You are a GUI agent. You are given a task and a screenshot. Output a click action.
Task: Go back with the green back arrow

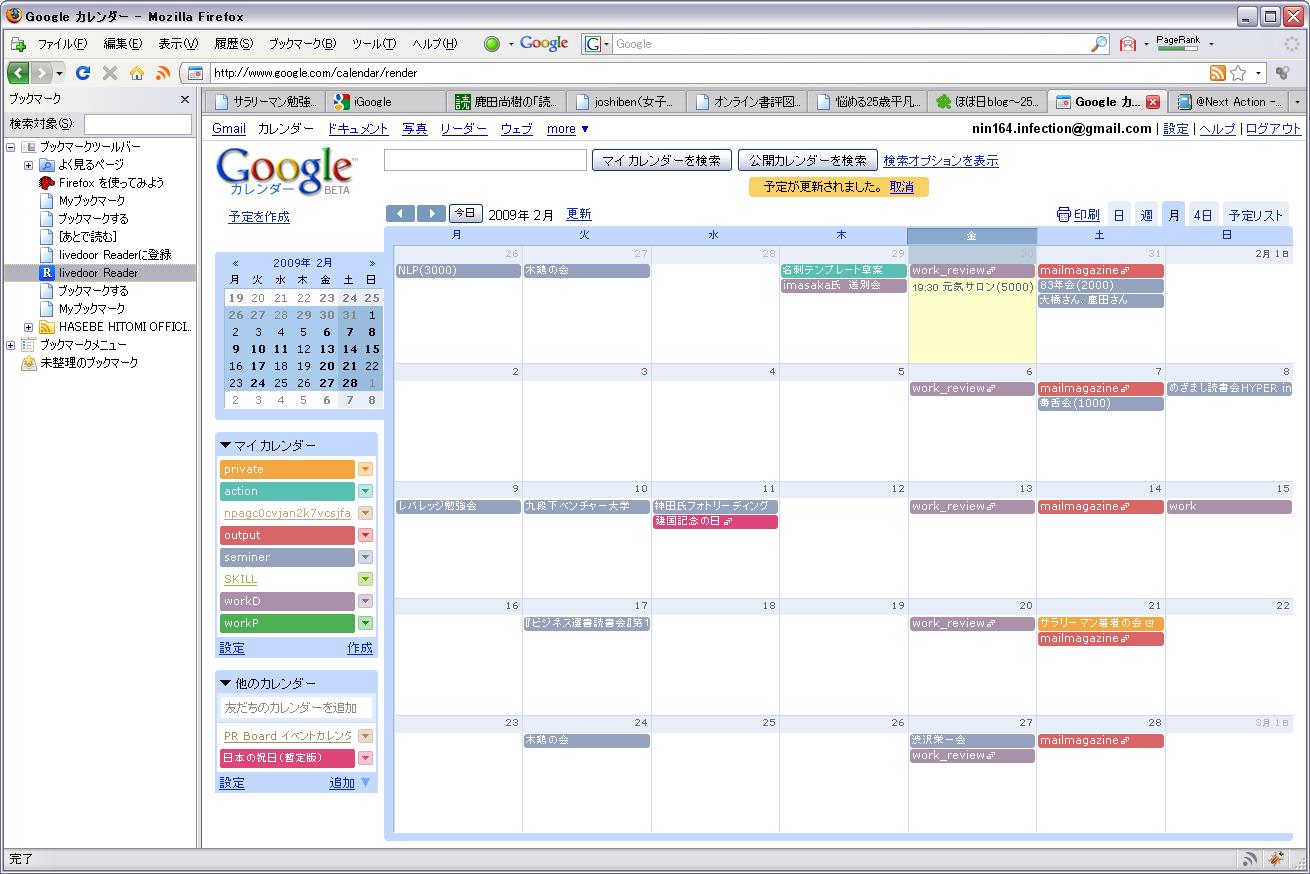18,73
